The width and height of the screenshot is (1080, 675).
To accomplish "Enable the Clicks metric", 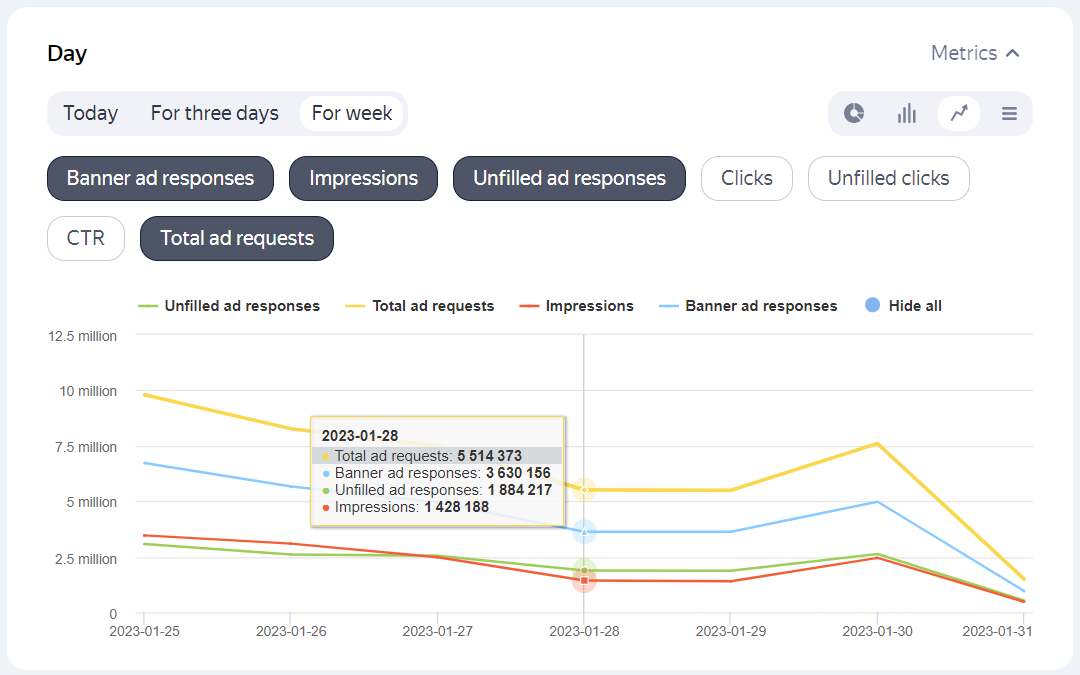I will tap(747, 178).
